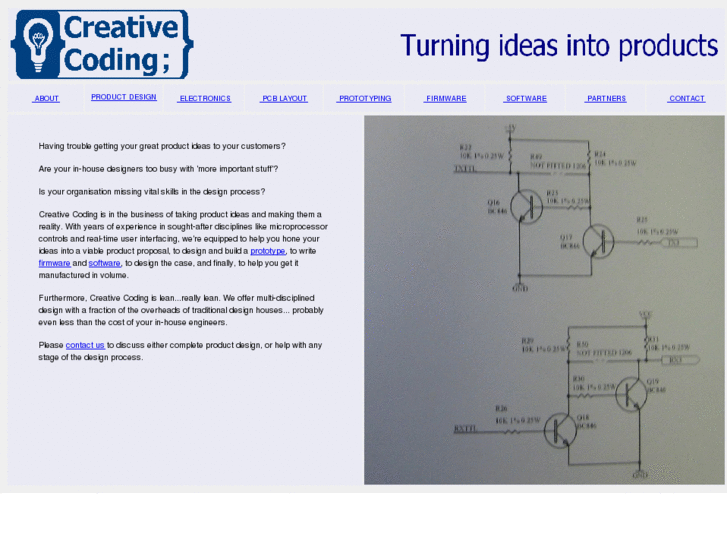The image size is (727, 545).
Task: Follow the 'software' link in paragraph
Action: point(105,263)
